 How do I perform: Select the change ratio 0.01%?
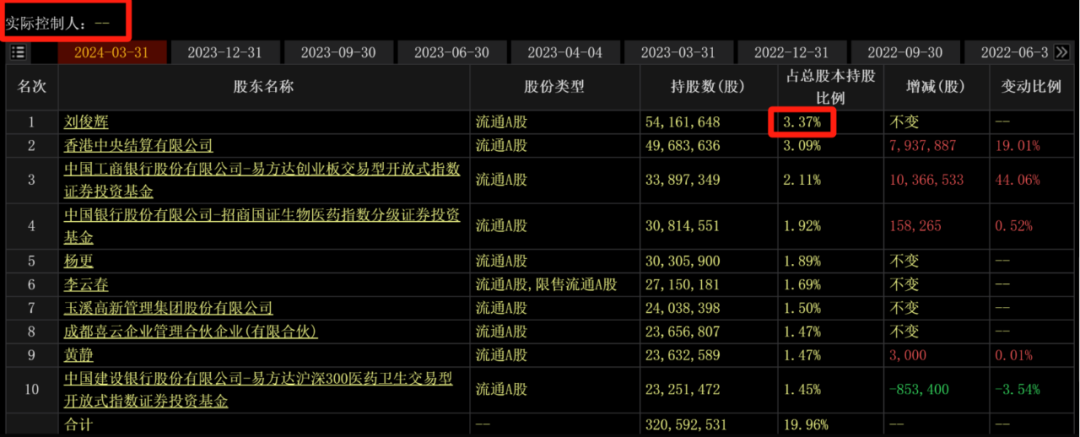(1012, 355)
